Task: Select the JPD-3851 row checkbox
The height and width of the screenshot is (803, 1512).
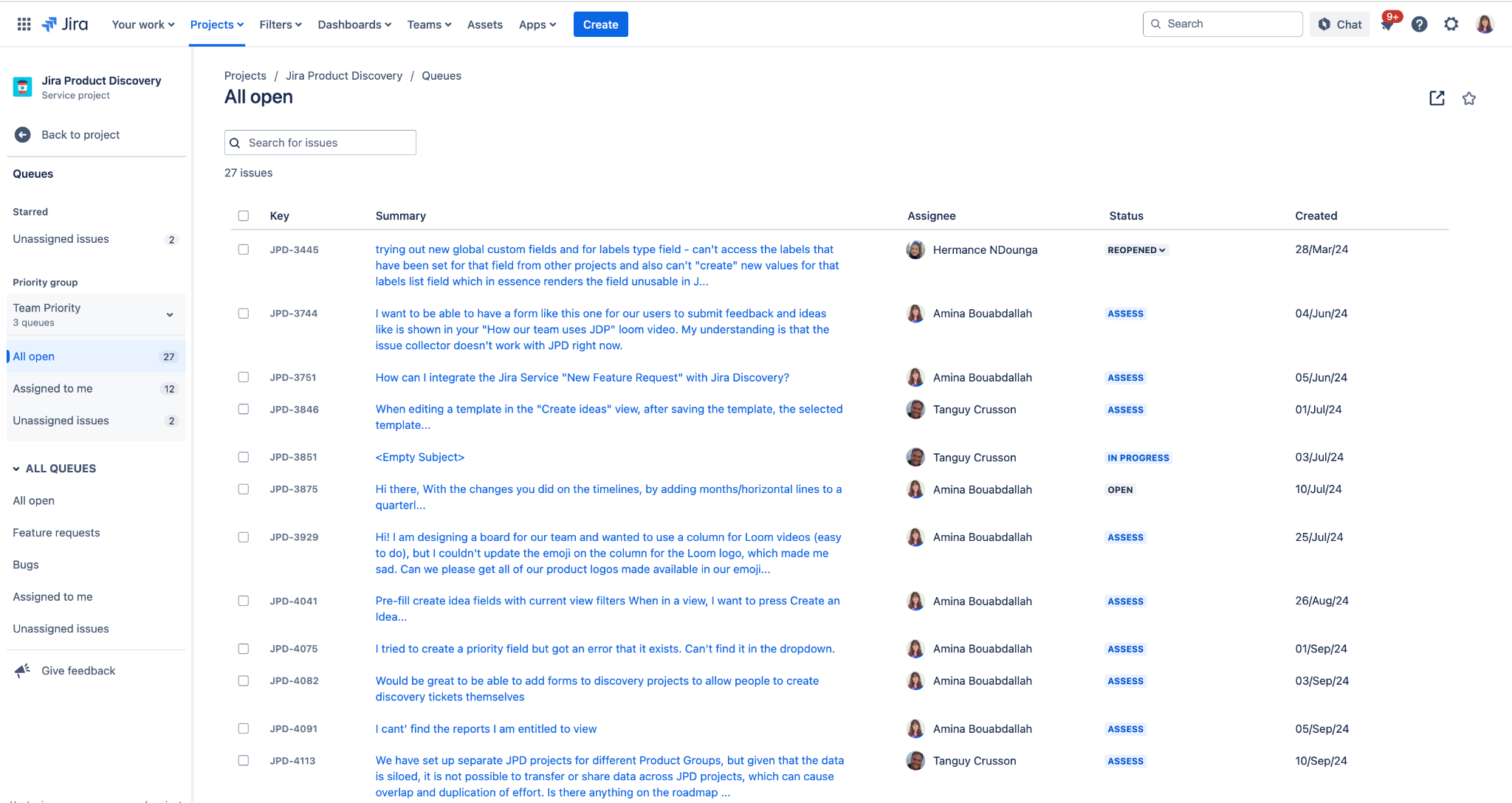Action: pyautogui.click(x=244, y=457)
